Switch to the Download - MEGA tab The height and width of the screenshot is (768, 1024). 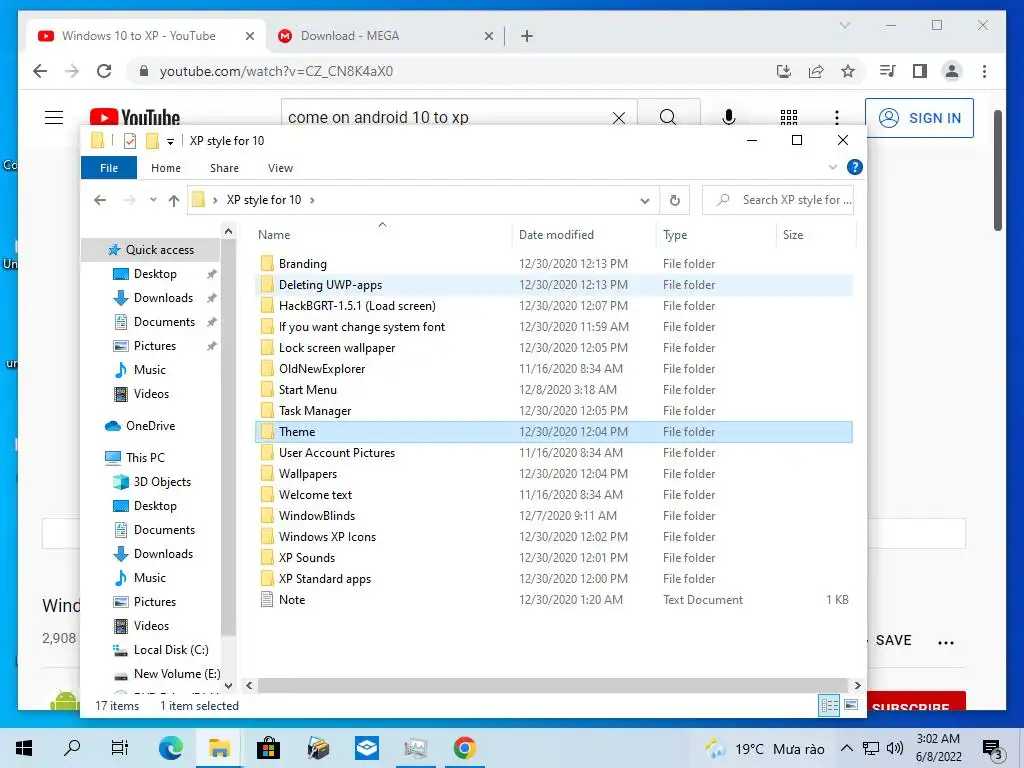point(385,36)
